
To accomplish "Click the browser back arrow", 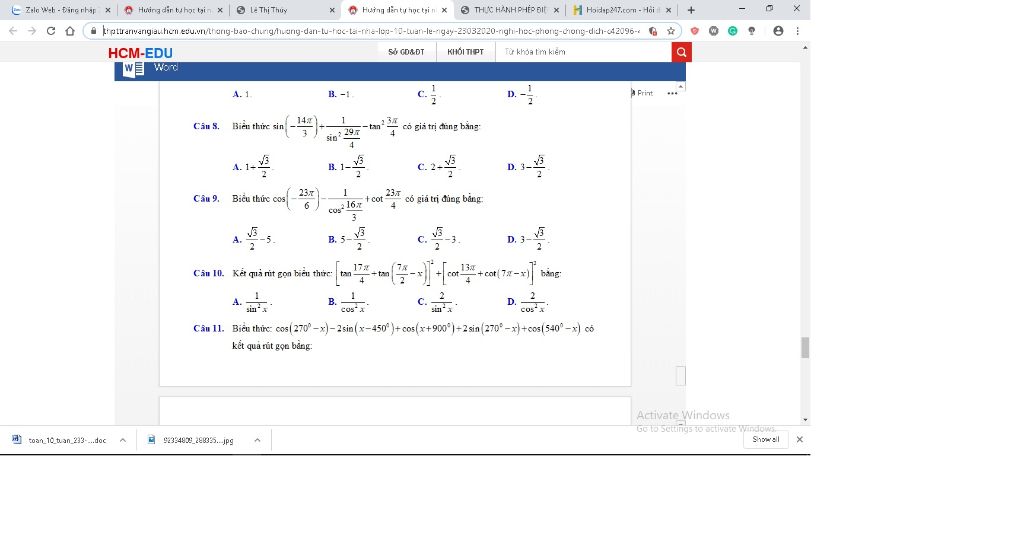I will point(13,31).
